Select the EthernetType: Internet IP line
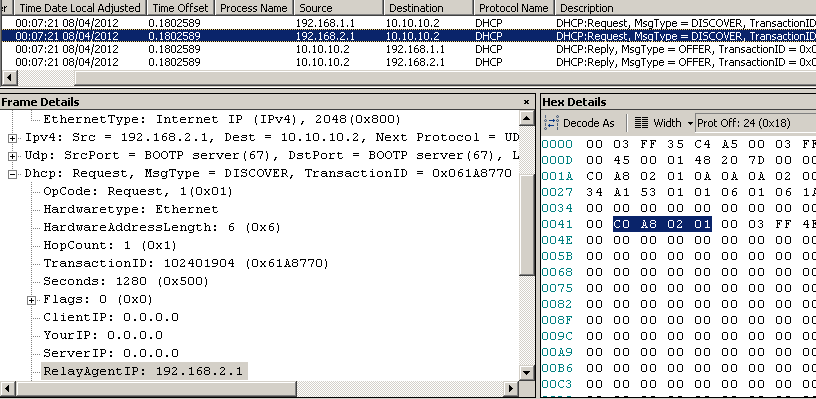This screenshot has width=816, height=399. point(222,119)
